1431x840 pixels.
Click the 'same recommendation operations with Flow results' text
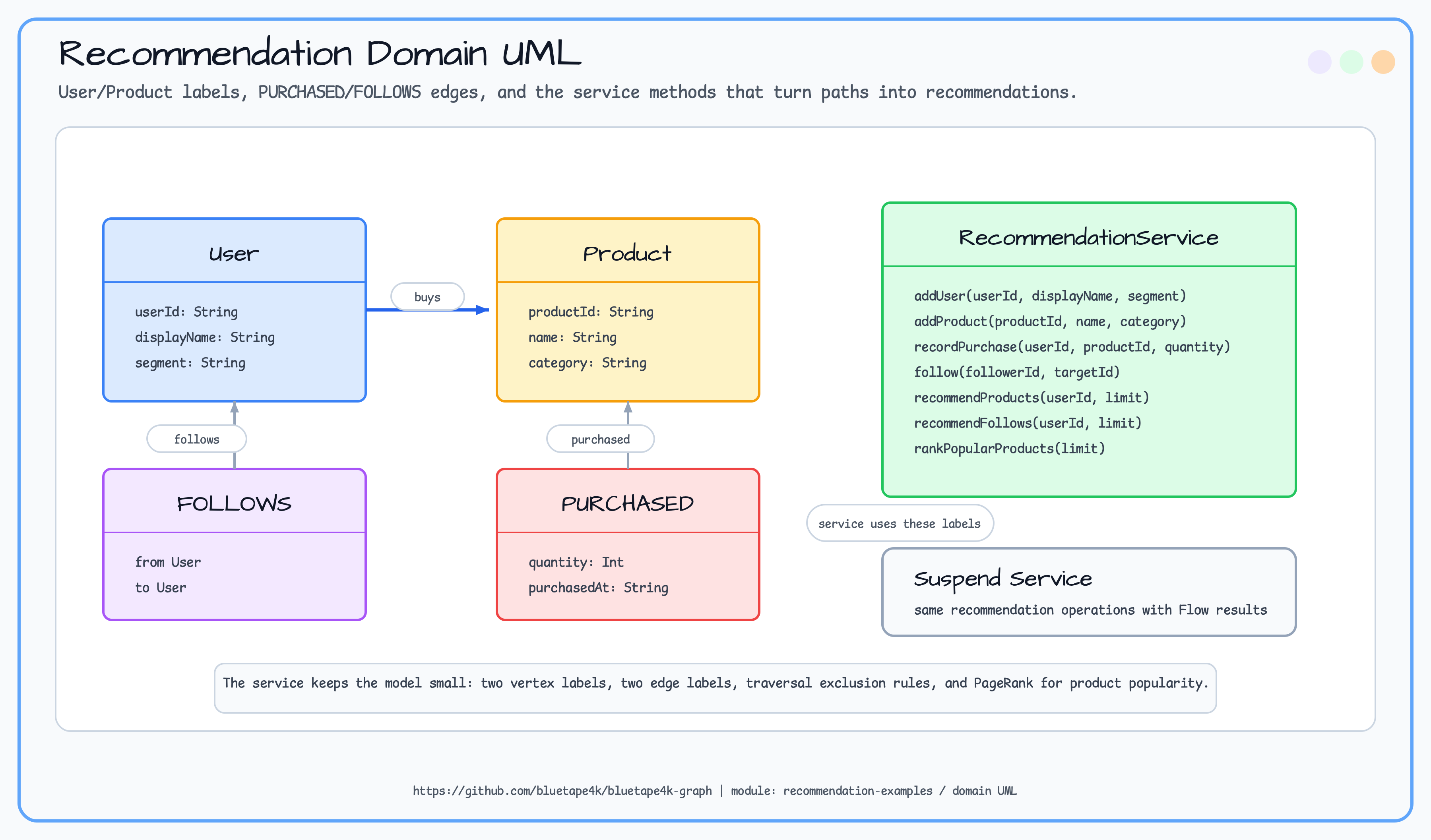tap(1090, 610)
